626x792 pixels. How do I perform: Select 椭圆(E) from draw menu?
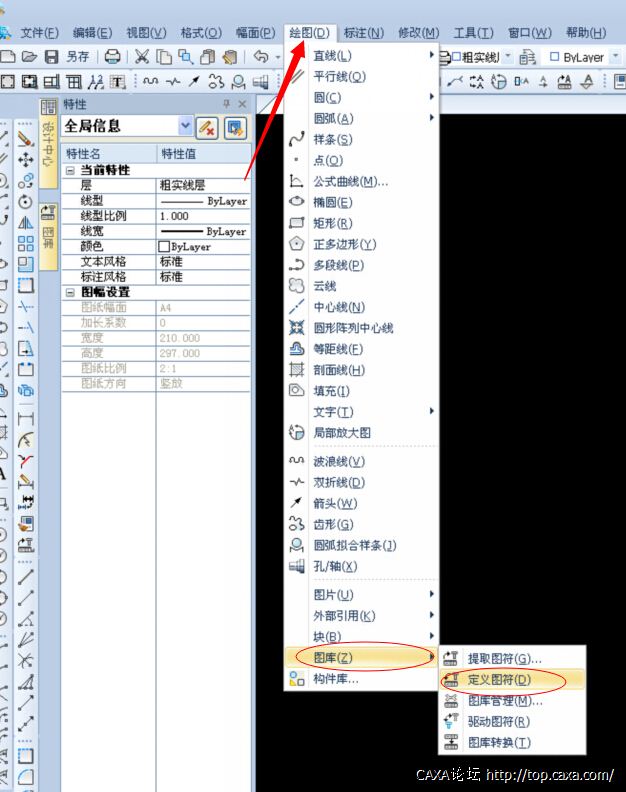click(362, 203)
